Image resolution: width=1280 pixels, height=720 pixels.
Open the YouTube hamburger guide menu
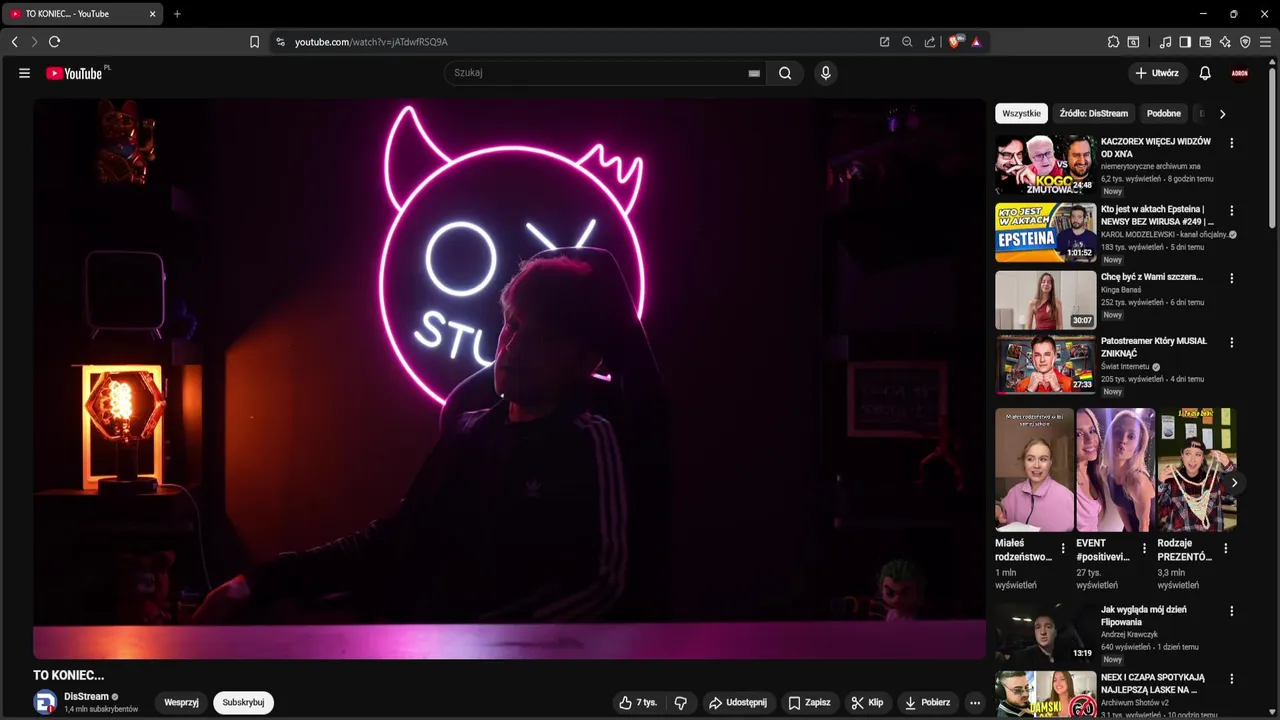[x=24, y=73]
